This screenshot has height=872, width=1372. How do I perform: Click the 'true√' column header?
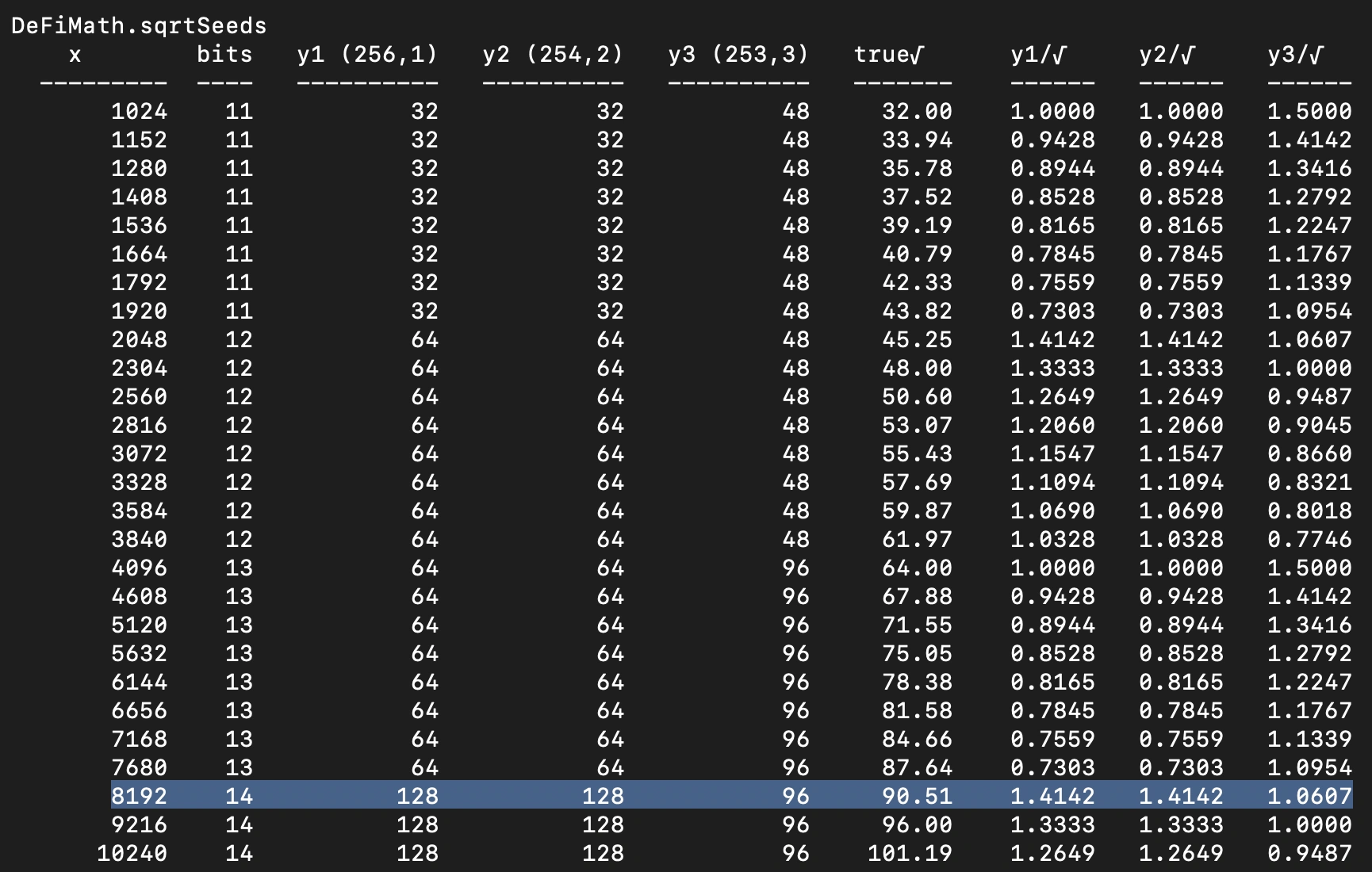[889, 55]
